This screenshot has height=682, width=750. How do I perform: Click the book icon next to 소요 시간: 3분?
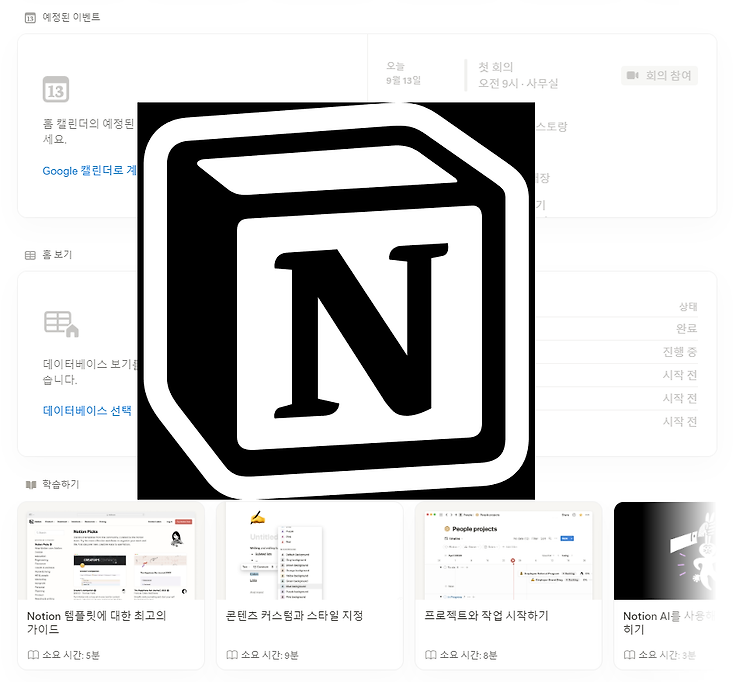pos(630,655)
